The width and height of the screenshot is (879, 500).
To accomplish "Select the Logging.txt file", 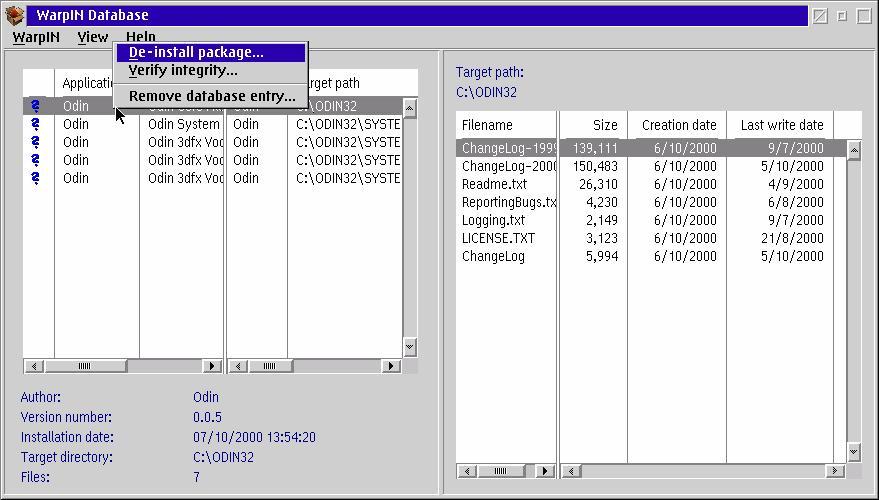I will click(x=493, y=220).
